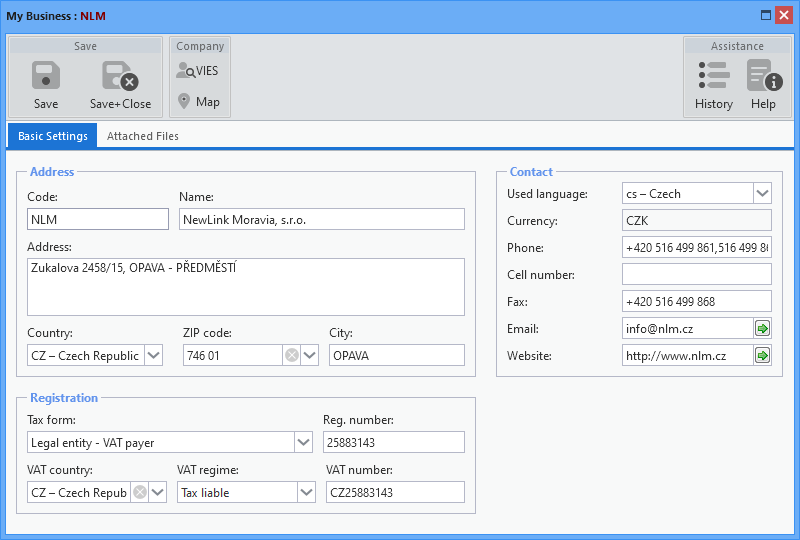Click the Address text area
The image size is (800, 540).
click(x=246, y=287)
